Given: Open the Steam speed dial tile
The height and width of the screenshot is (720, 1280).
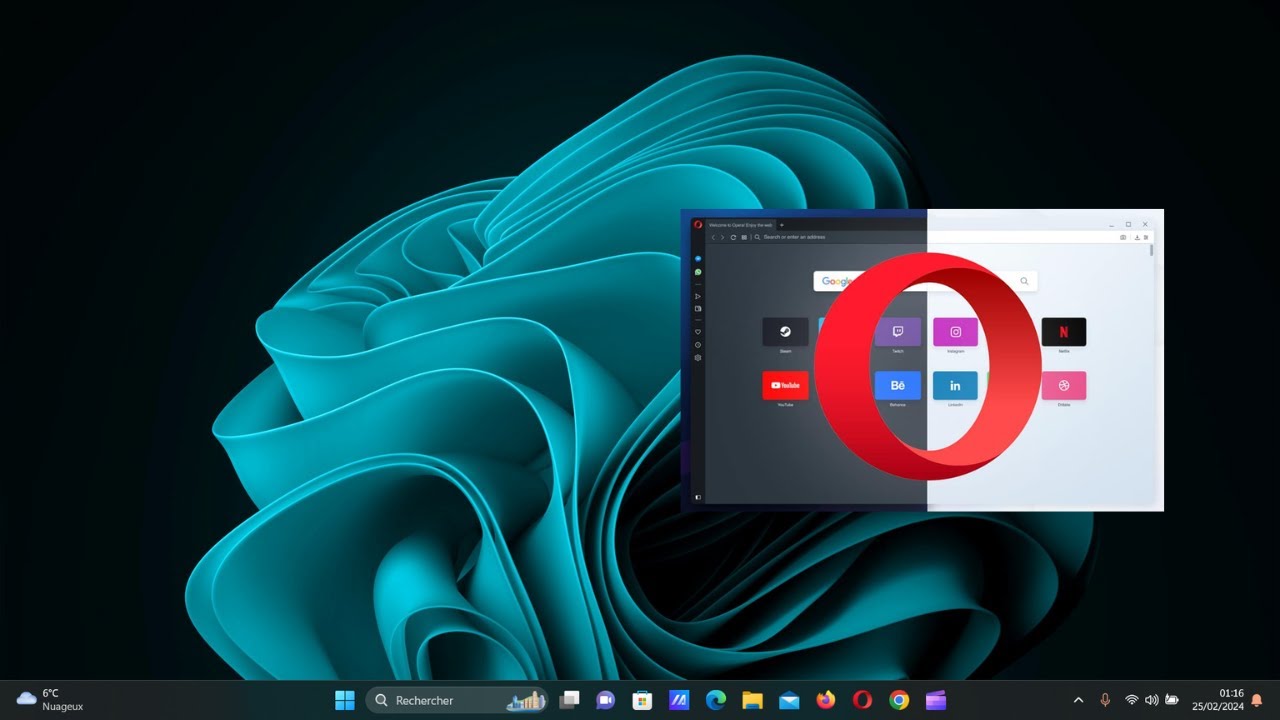Looking at the screenshot, I should click(x=785, y=332).
